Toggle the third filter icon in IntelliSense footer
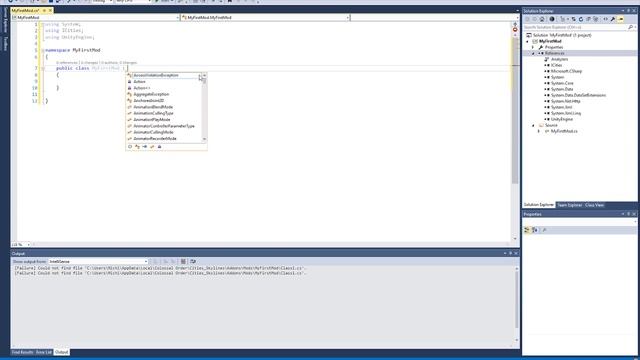This screenshot has height=360, width=640. 144,147
